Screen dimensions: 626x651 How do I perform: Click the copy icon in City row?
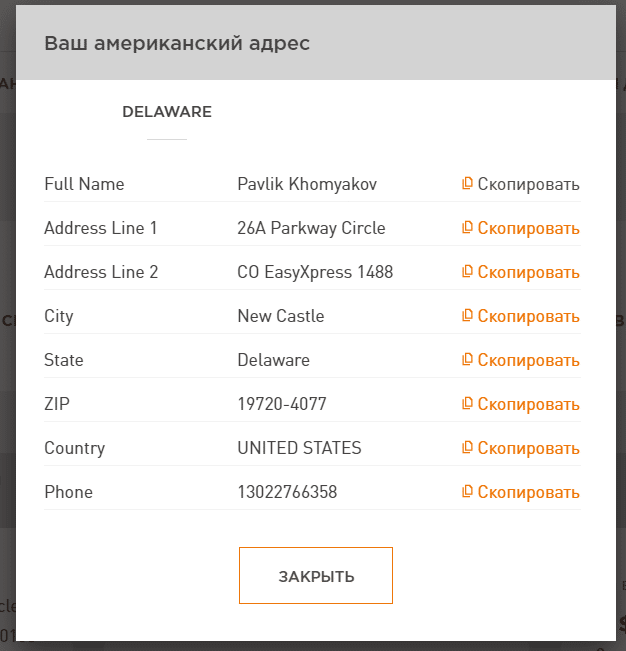point(467,316)
